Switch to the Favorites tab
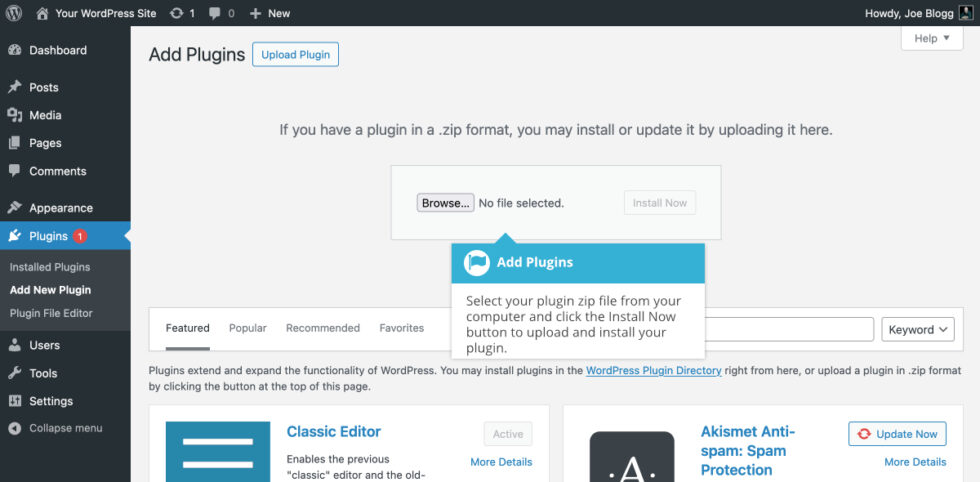This screenshot has width=980, height=482. 402,328
